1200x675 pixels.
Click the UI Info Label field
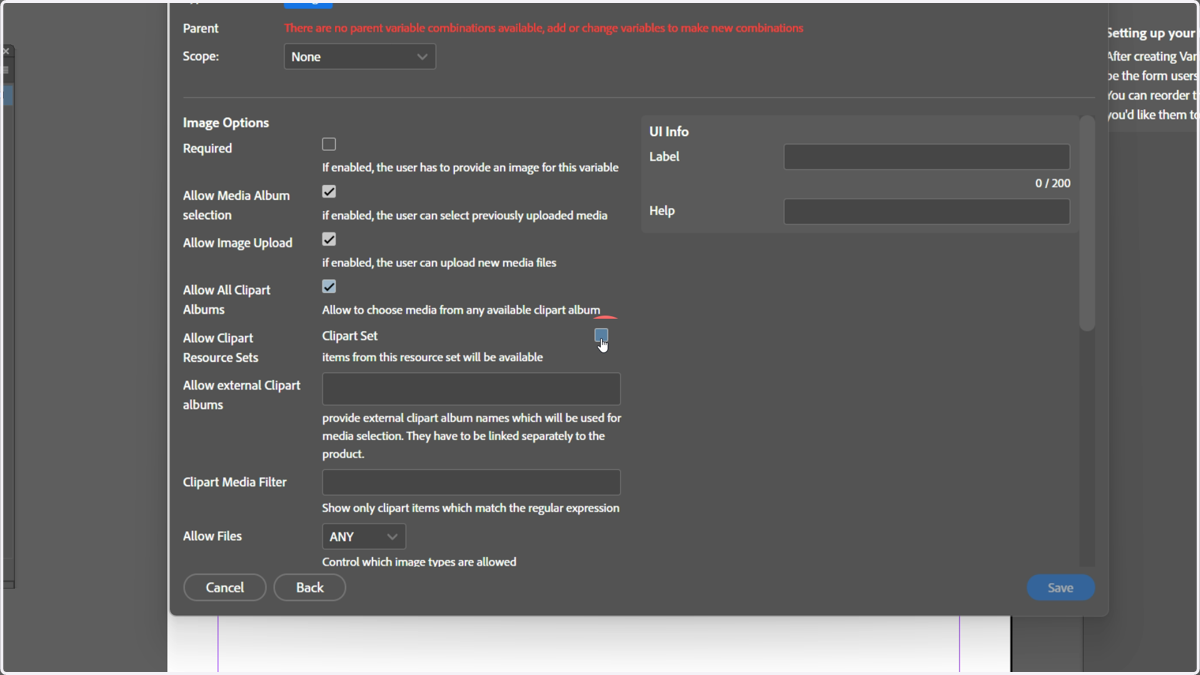coord(927,157)
